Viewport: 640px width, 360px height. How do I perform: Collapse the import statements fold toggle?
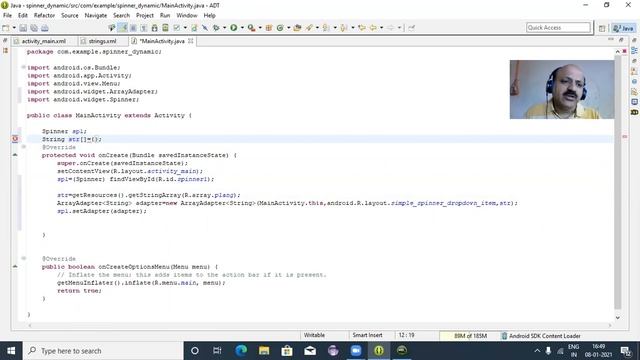point(23,67)
